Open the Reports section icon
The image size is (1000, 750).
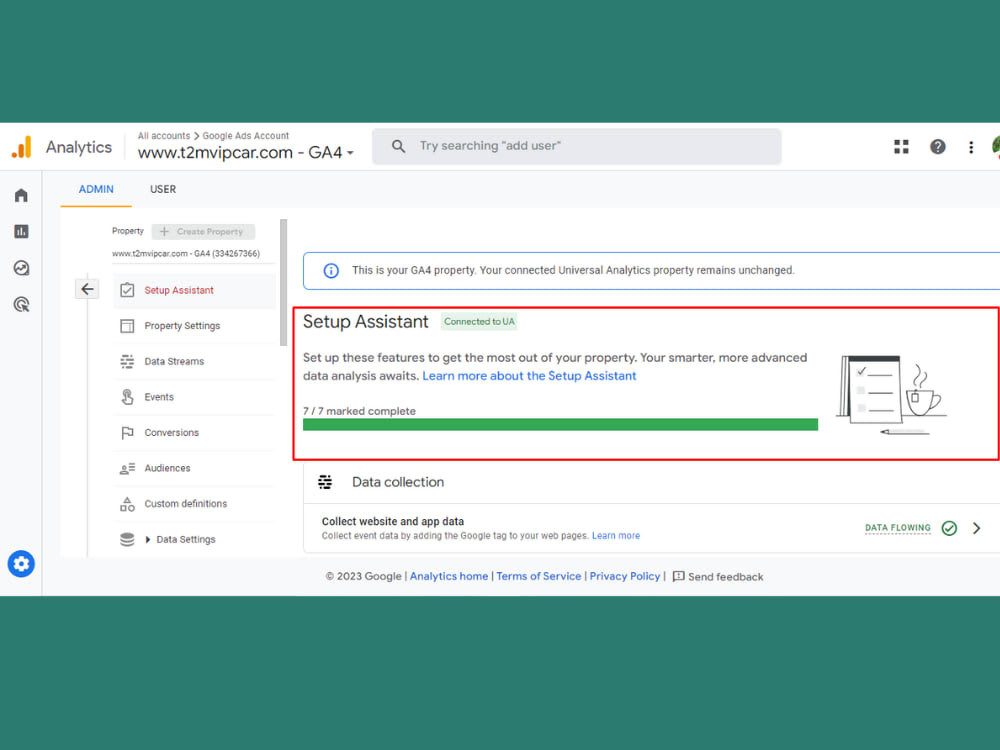pos(21,231)
